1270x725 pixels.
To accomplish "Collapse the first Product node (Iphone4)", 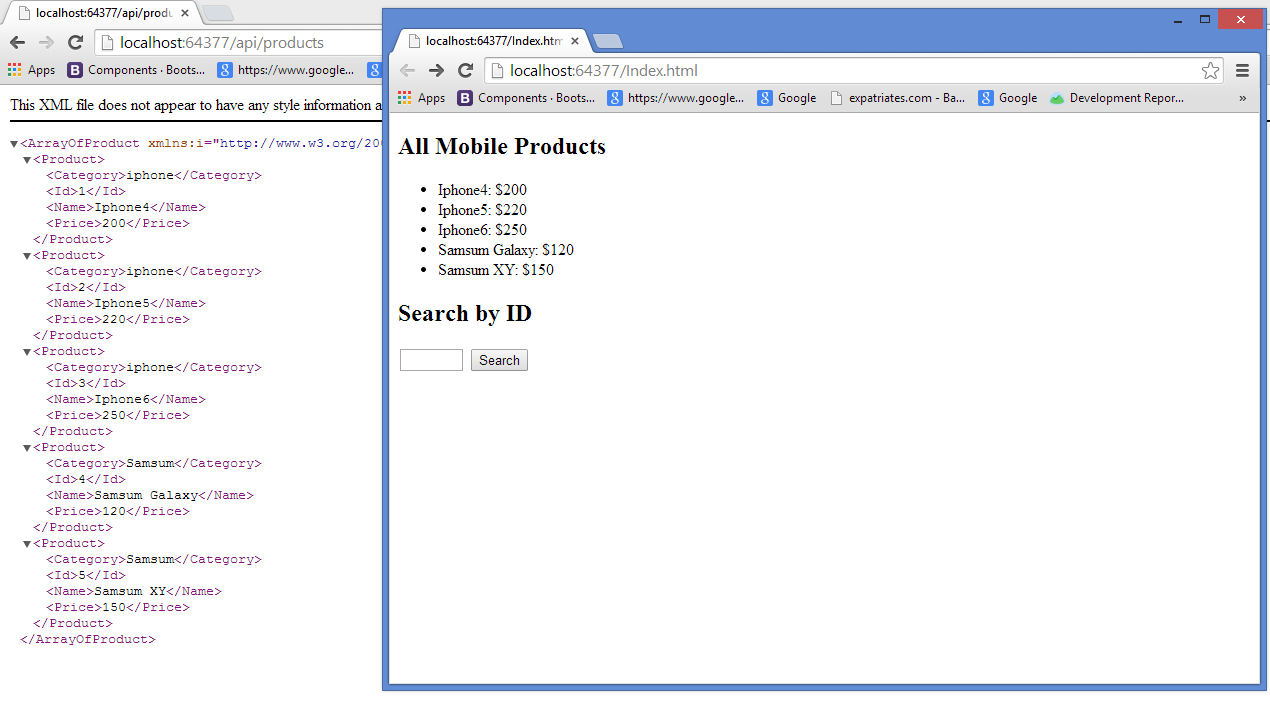I will pyautogui.click(x=28, y=160).
